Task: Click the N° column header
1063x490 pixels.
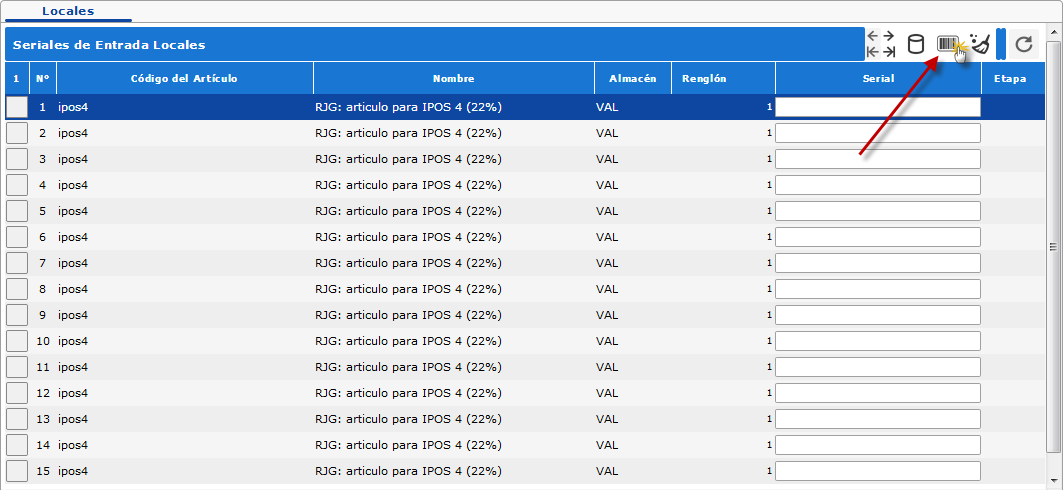Action: pos(43,79)
